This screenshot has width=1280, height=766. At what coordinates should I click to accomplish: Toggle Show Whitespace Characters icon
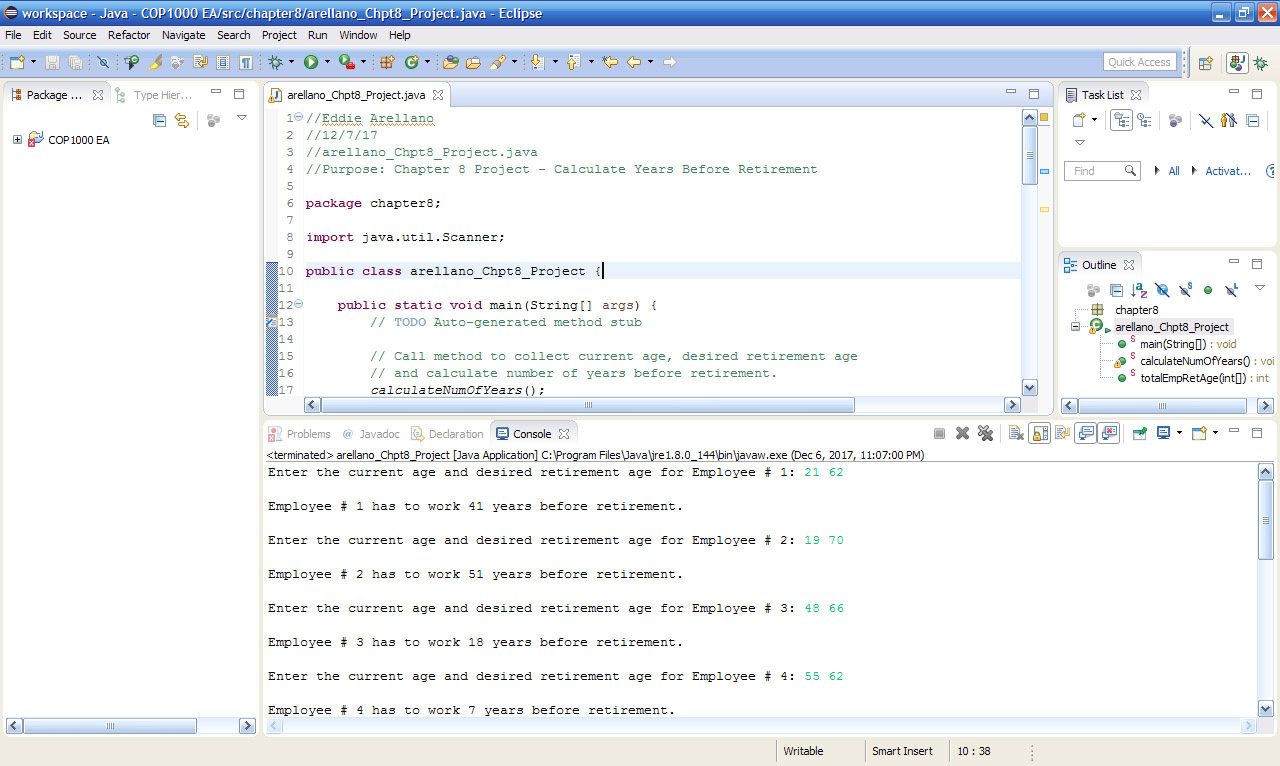[x=244, y=62]
